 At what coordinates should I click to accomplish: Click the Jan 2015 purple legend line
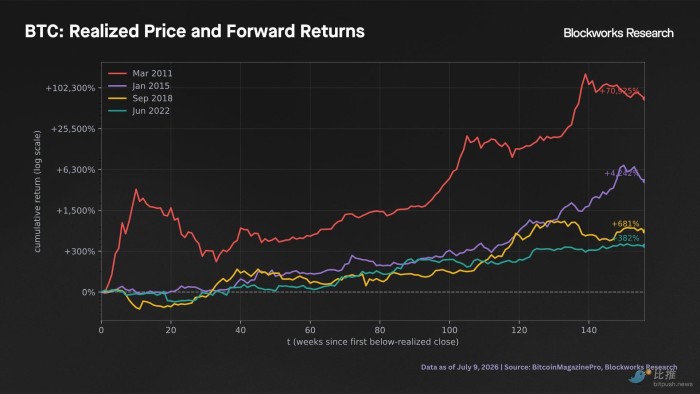click(x=117, y=86)
